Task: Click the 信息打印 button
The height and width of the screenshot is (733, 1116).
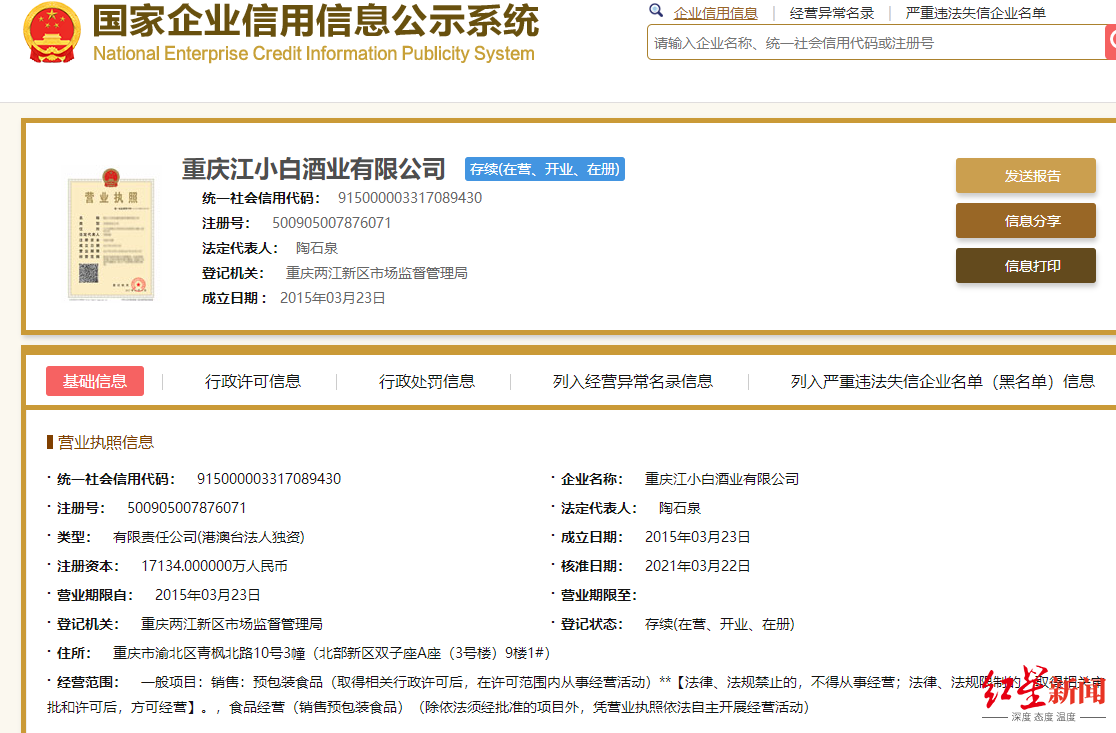Action: click(x=1026, y=265)
